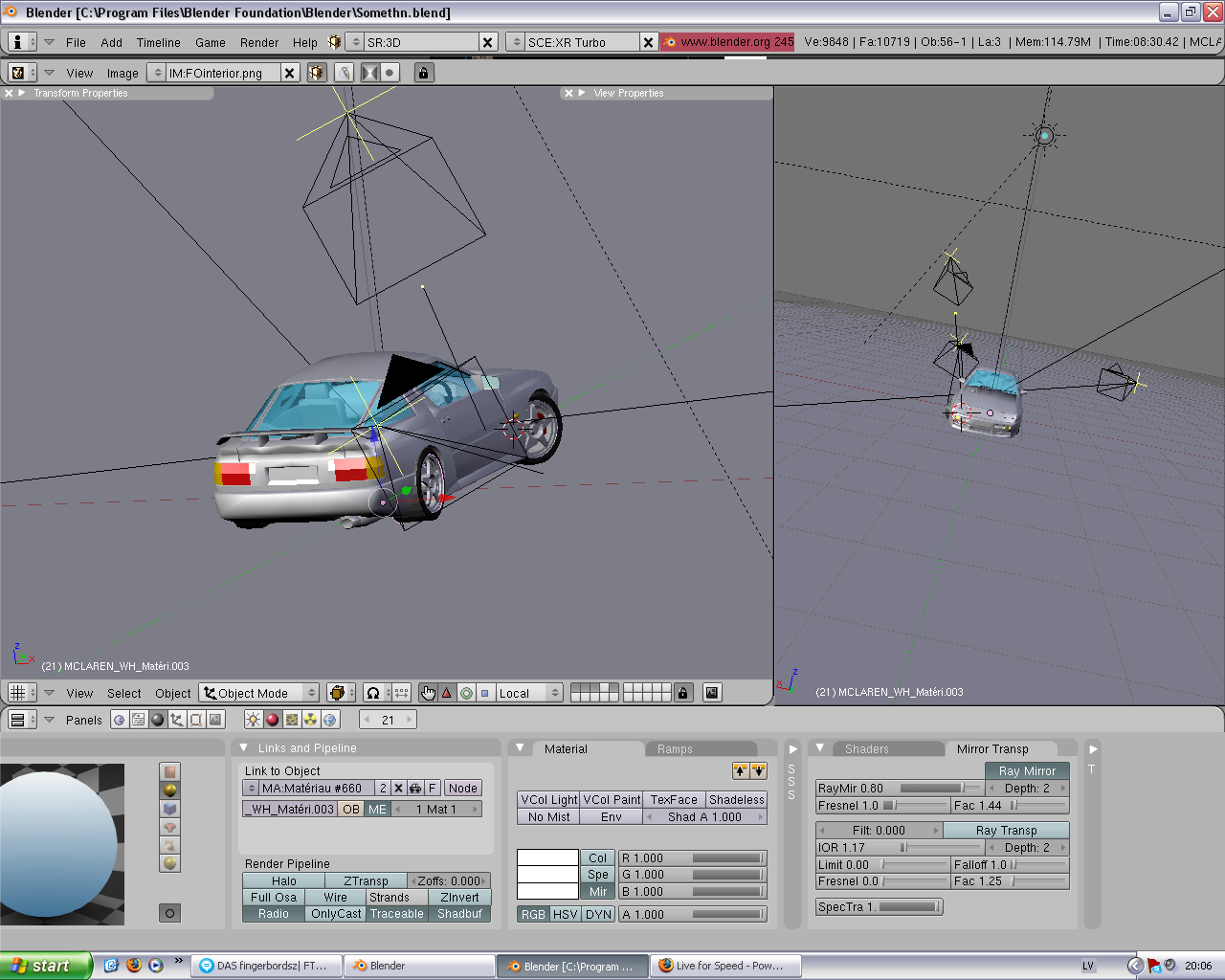1225x980 pixels.
Task: Open the material datablock browse arrows
Action: click(x=252, y=789)
